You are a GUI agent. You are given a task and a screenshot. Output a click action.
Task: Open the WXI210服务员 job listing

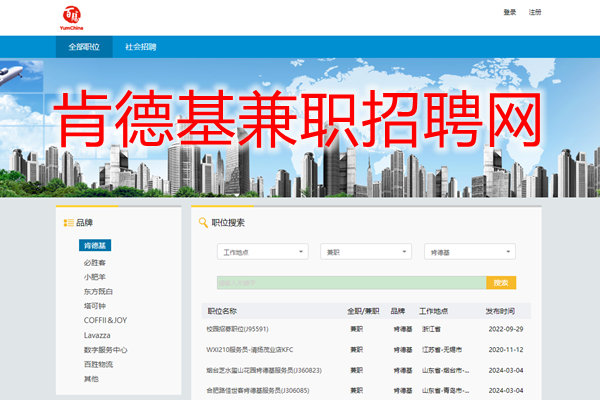pyautogui.click(x=249, y=349)
